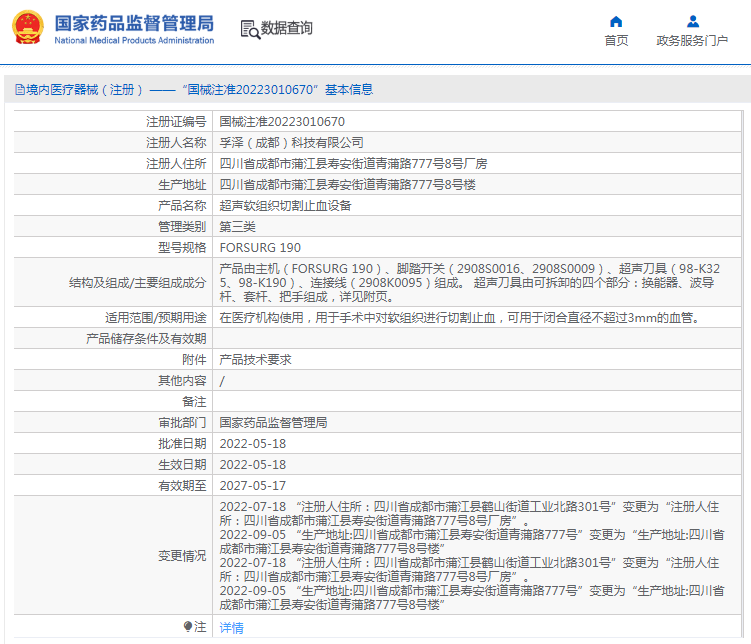Click the 生产地址 row label
751x644 pixels.
182,185
